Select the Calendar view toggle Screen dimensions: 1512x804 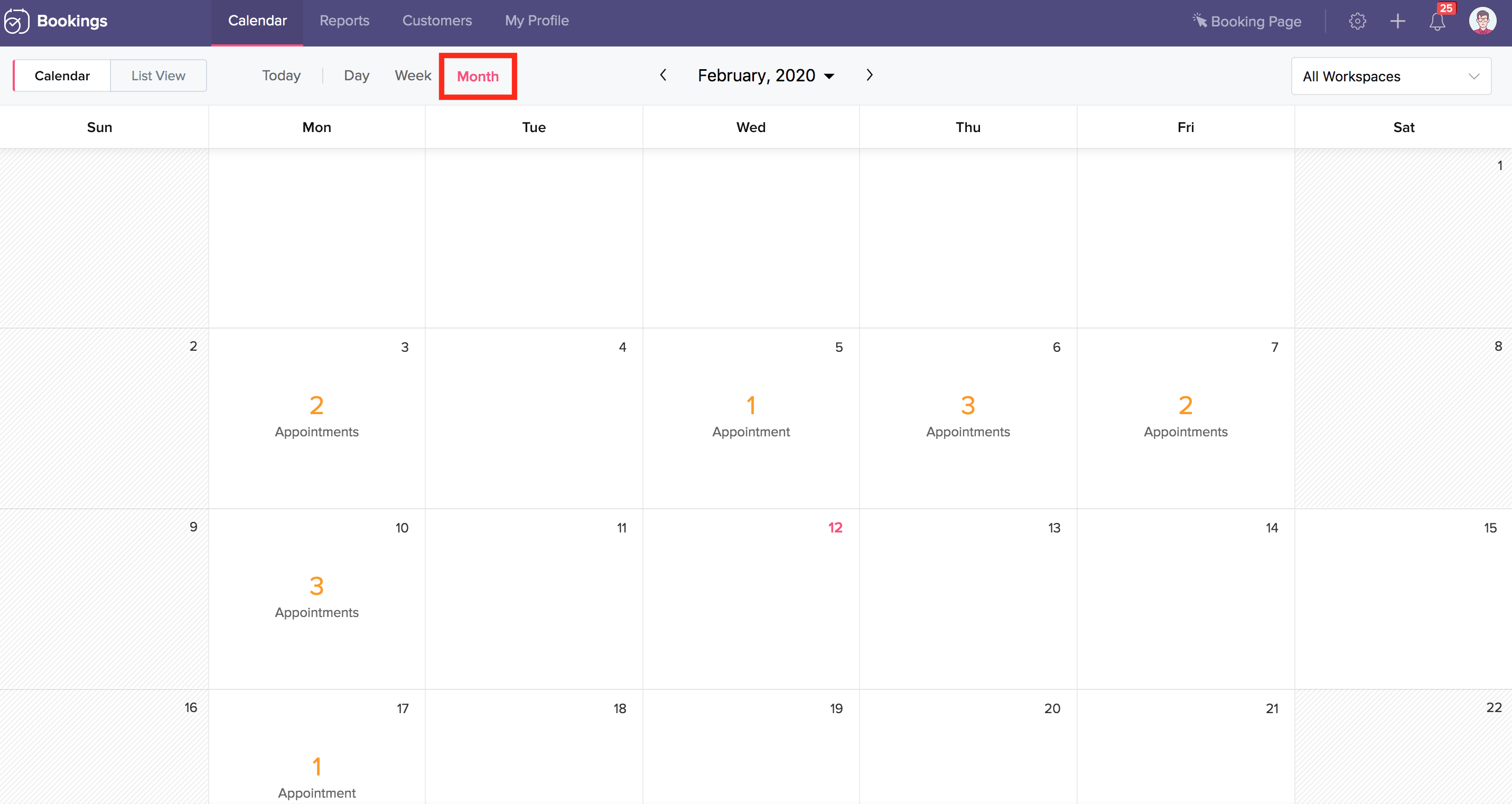(x=62, y=76)
